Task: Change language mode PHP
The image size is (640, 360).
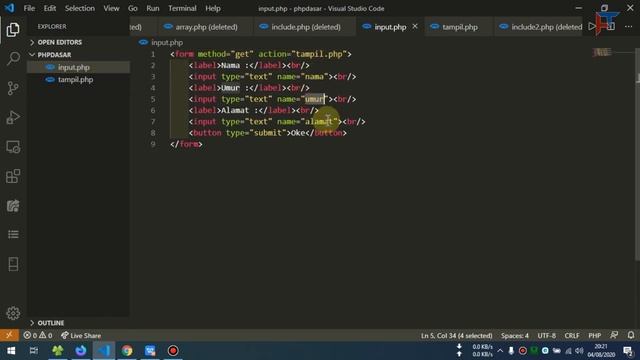Action: point(594,336)
